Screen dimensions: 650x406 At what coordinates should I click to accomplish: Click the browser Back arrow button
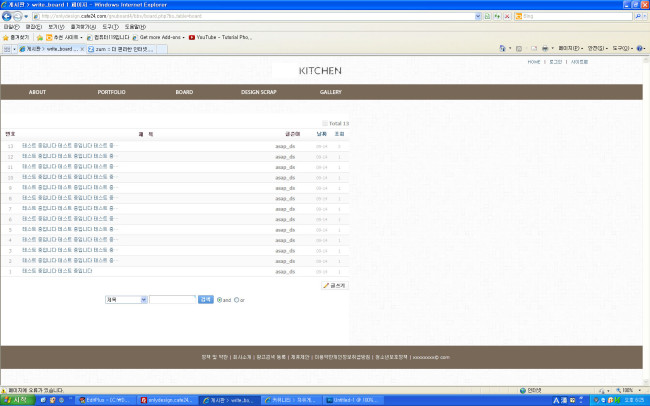click(7, 16)
